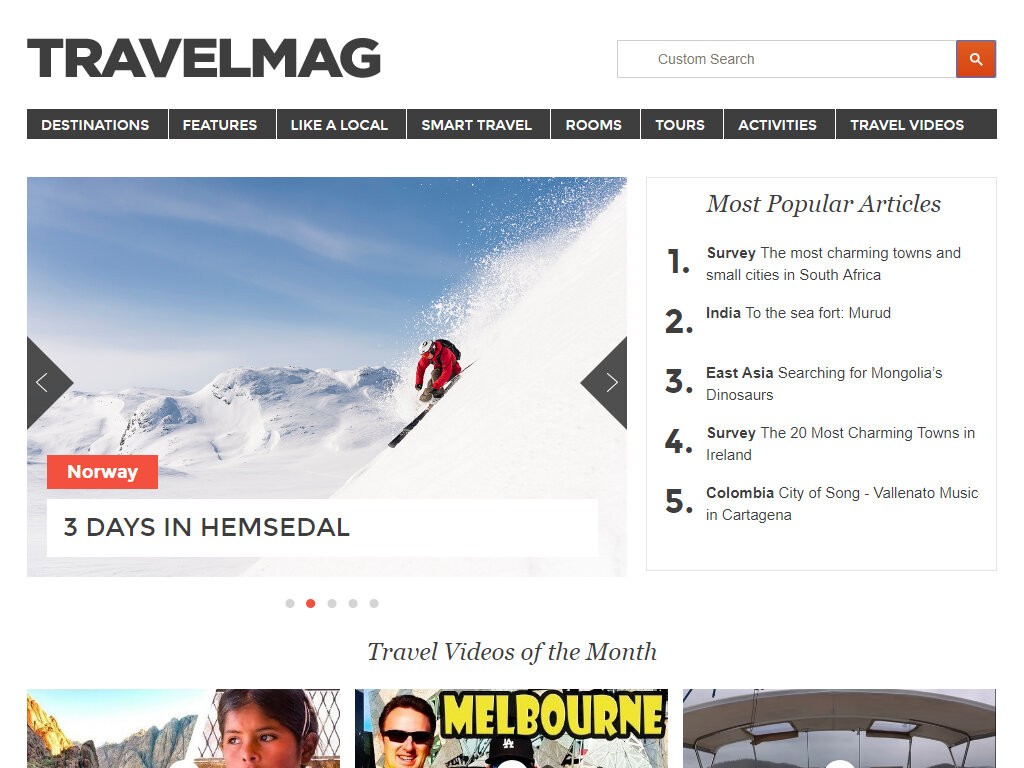Go to Travel Videos section
Screen dimensions: 1024x768
(x=907, y=124)
